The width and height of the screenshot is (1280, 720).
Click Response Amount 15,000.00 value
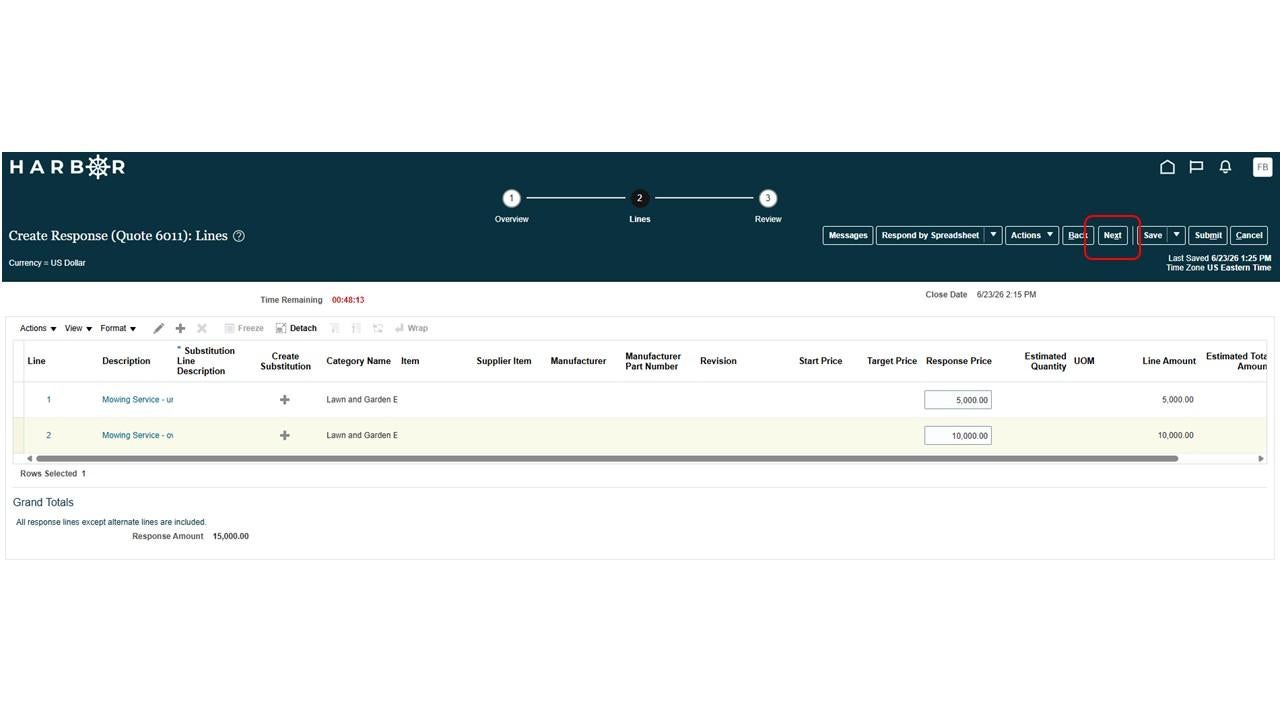[x=231, y=537]
